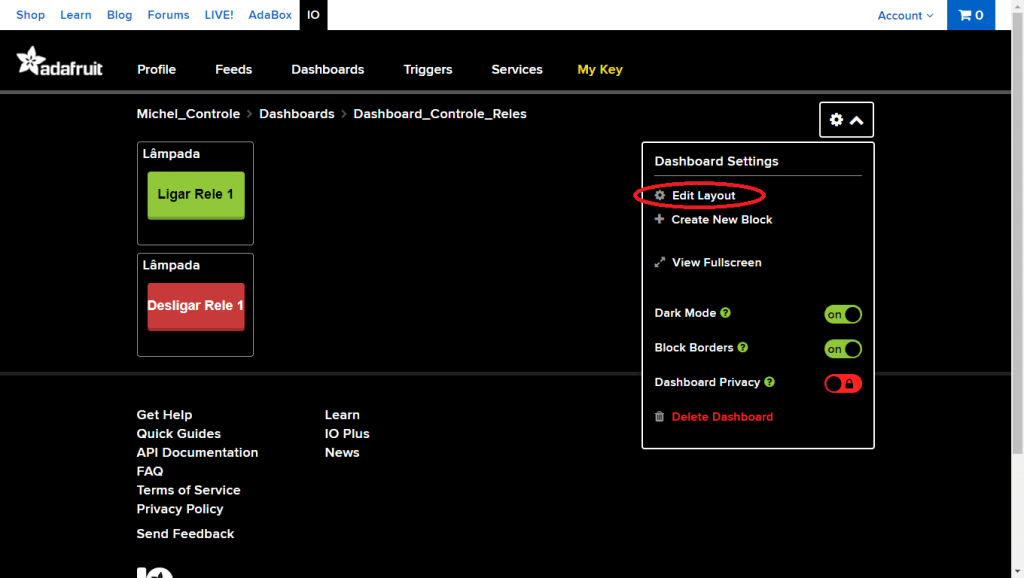This screenshot has width=1024, height=578.
Task: Click the Dashboard_Controle_Reles breadcrumb
Action: [x=440, y=114]
